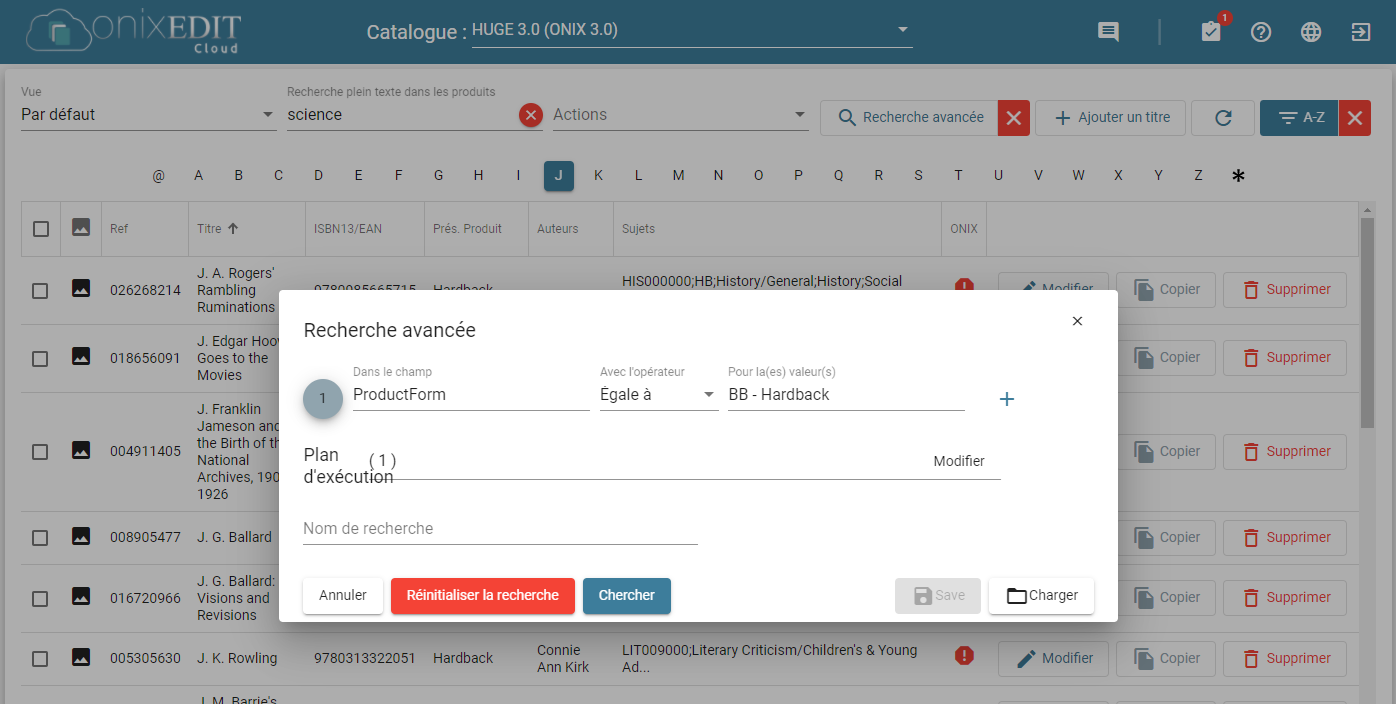Click the image icon in row 004911405

(x=81, y=450)
